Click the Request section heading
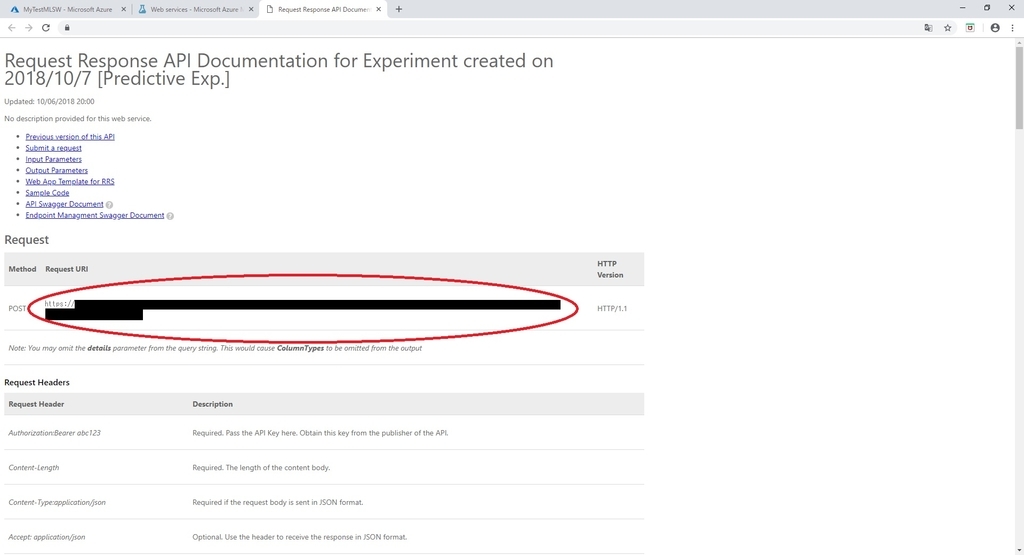 click(x=26, y=240)
